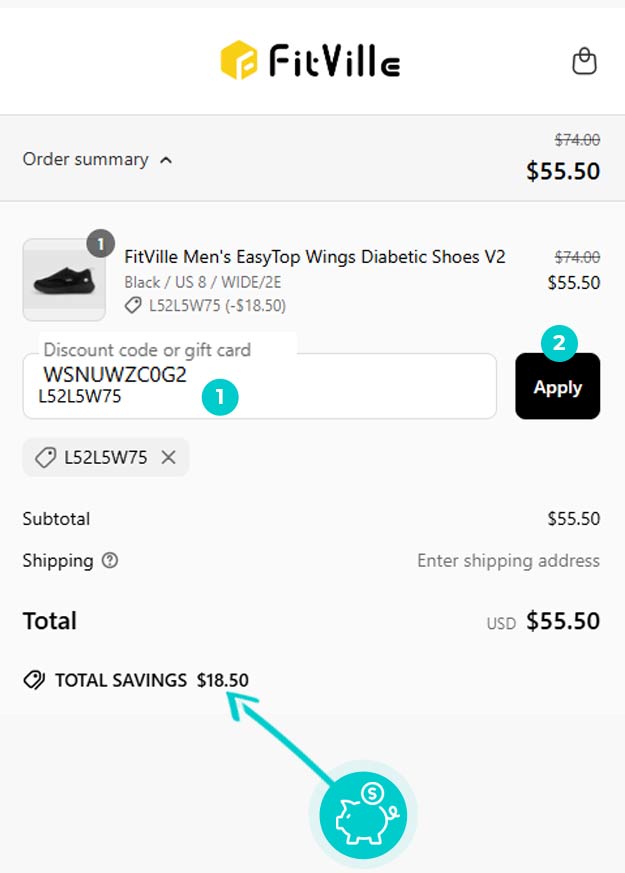Click the tag icon beside TOTAL SAVINGS
This screenshot has height=873, width=625.
[x=34, y=681]
